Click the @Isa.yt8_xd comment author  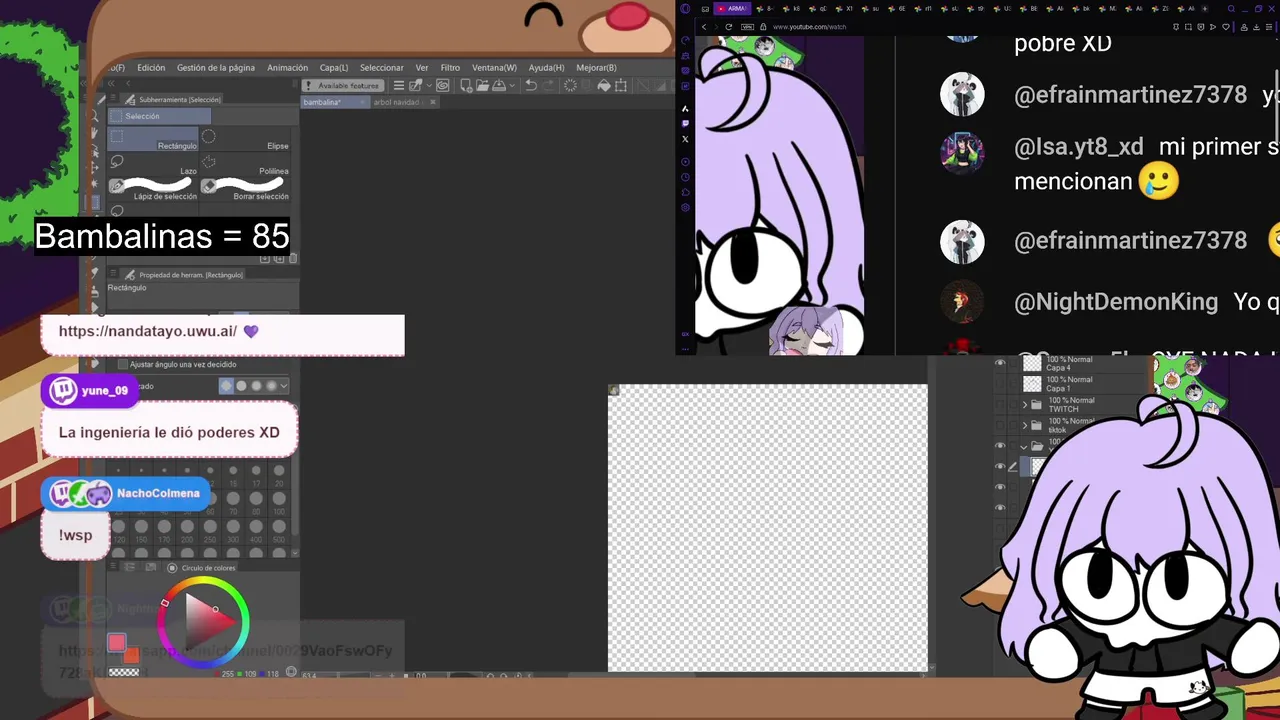(x=1078, y=147)
